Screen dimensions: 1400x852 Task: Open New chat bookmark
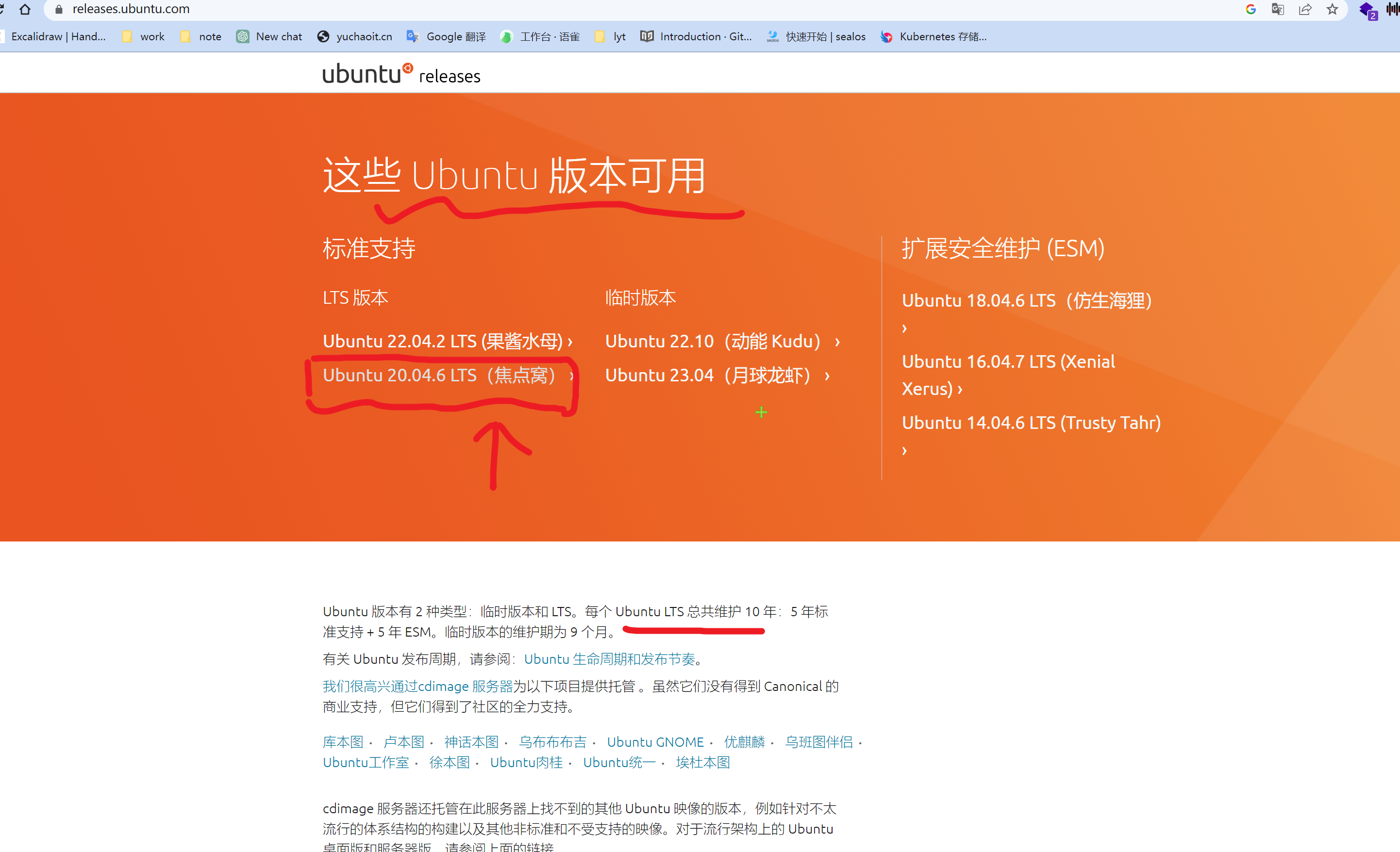click(269, 36)
